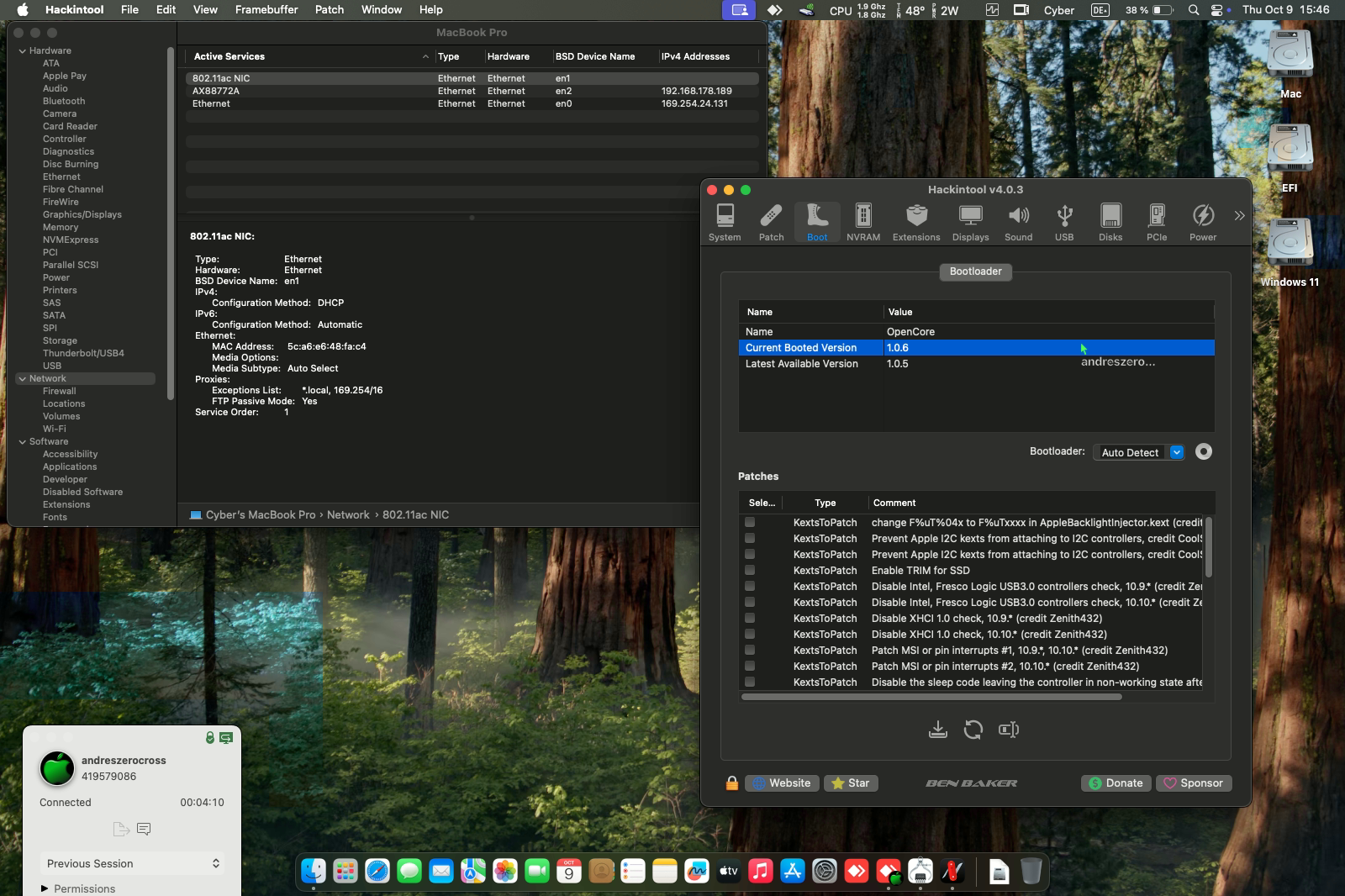
Task: Click the round button beside Auto Detect
Action: [1204, 452]
